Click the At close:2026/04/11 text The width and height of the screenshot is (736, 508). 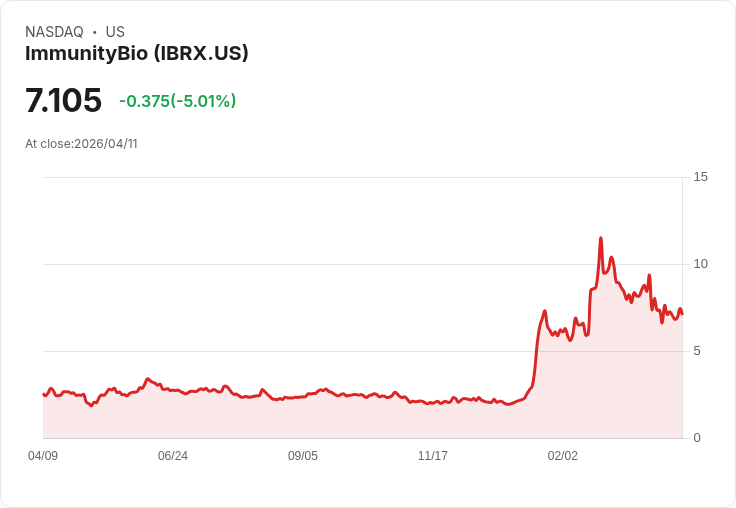81,144
